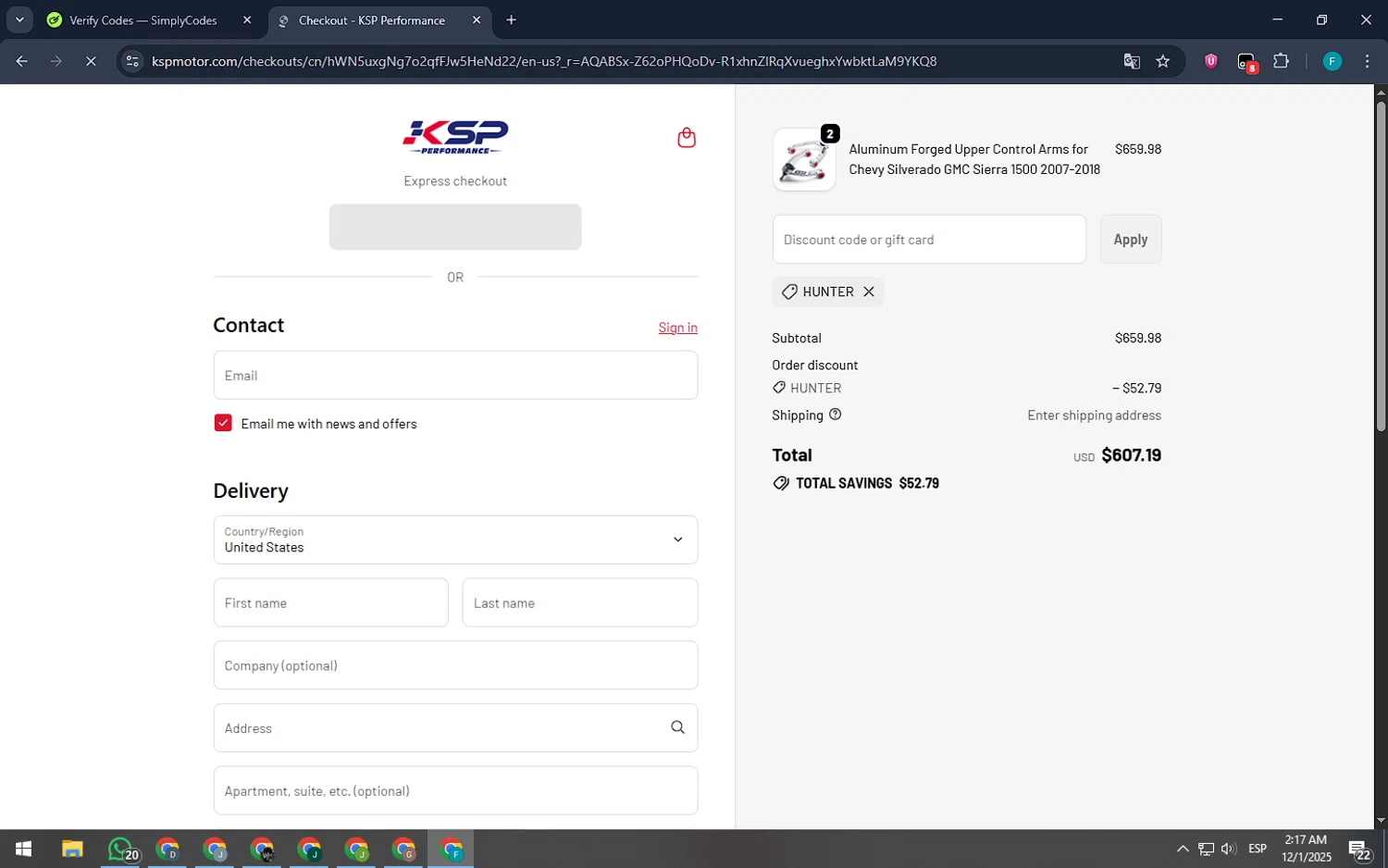Focus the Apartment, suite, etc. field
This screenshot has width=1388, height=868.
point(455,790)
